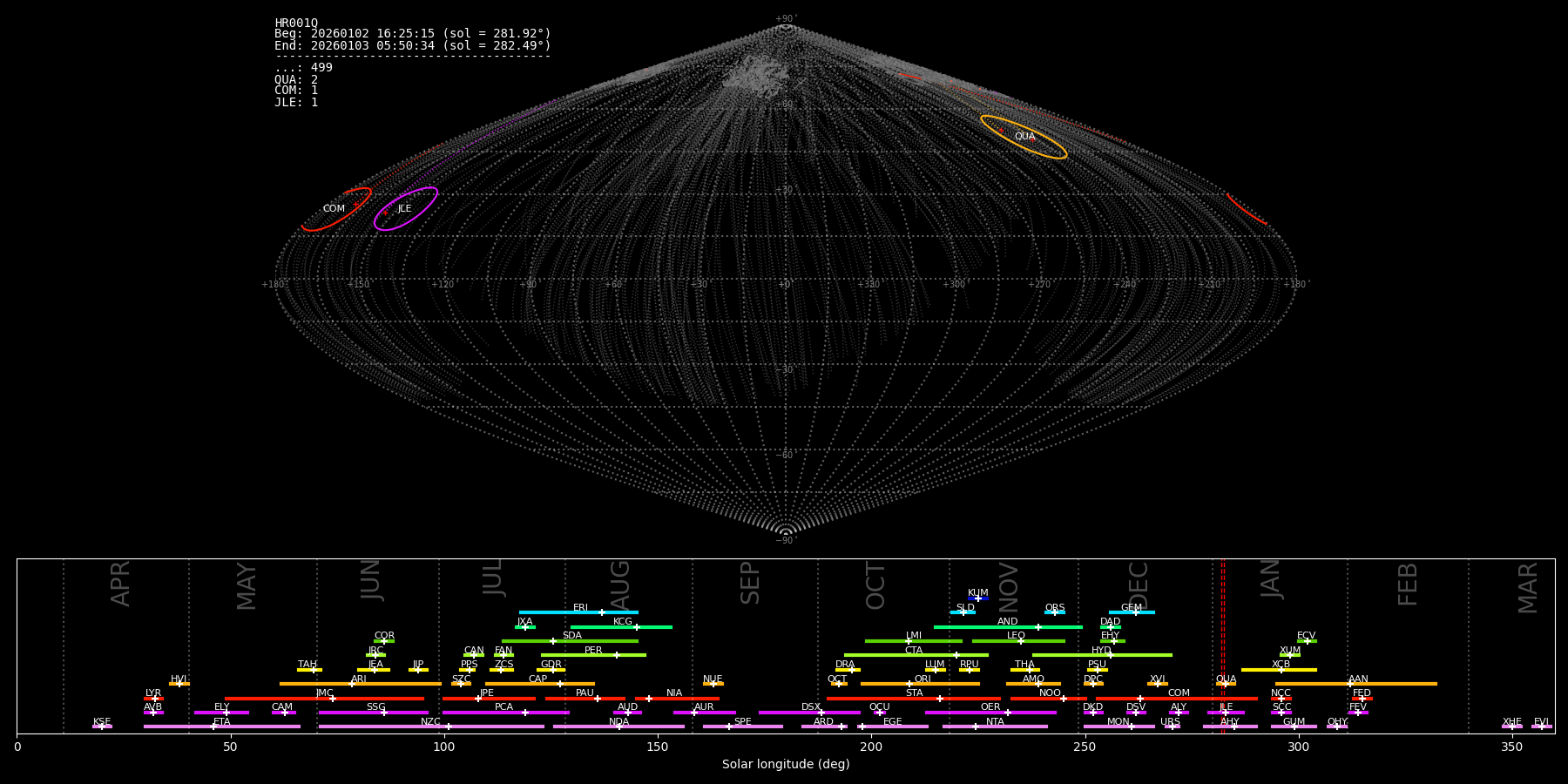The height and width of the screenshot is (784, 1568).
Task: Click the 'Beg: 20260102 16:25:15' line
Action: (x=413, y=34)
